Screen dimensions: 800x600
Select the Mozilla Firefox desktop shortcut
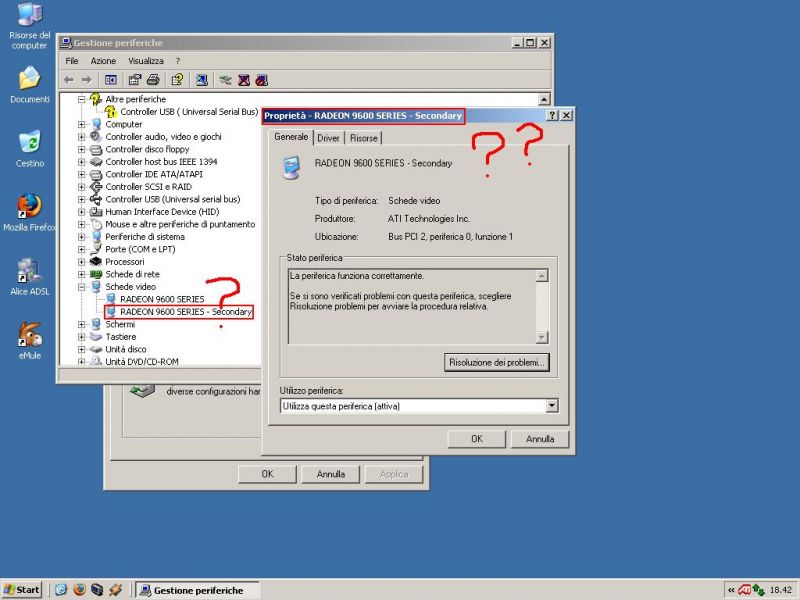click(x=30, y=213)
